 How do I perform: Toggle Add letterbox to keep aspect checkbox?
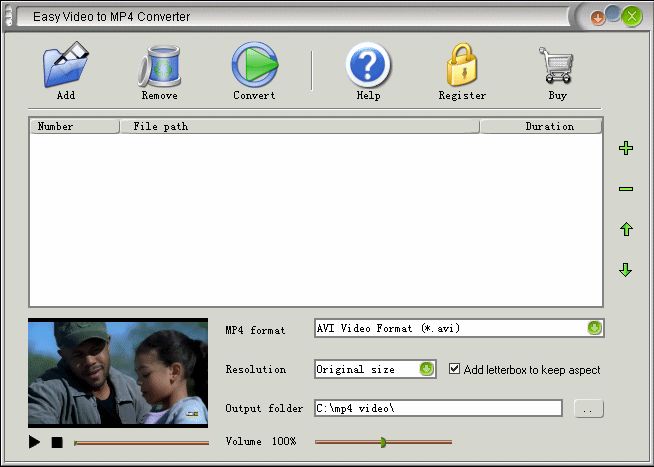[454, 369]
